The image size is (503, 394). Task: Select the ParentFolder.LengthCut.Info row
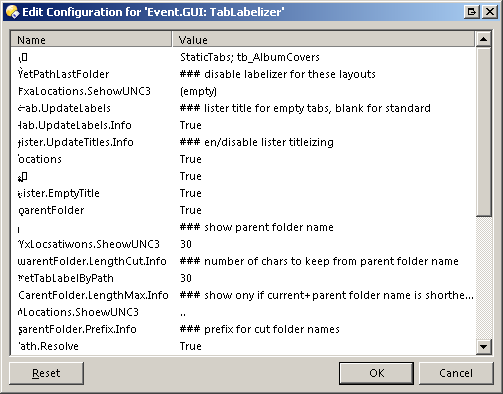click(242, 261)
